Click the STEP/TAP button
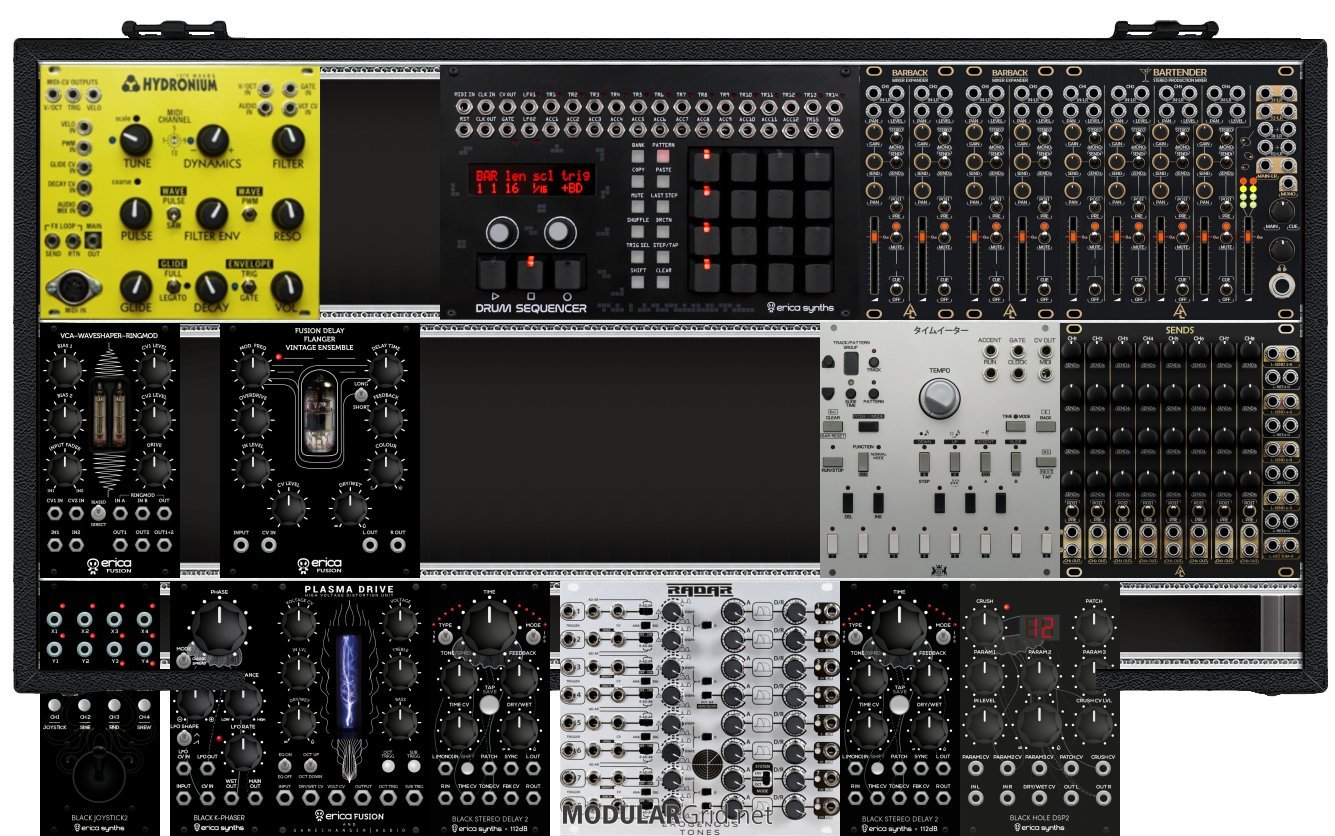 tap(663, 258)
